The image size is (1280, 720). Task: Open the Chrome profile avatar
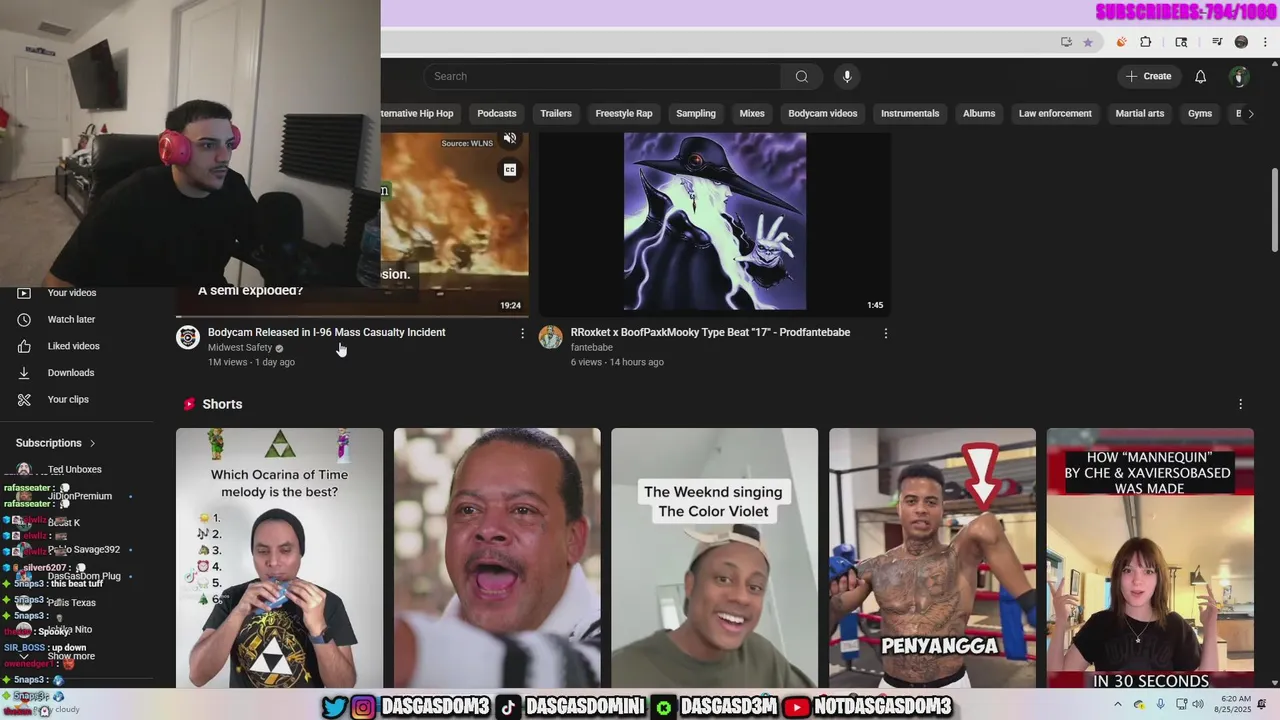(x=1241, y=42)
